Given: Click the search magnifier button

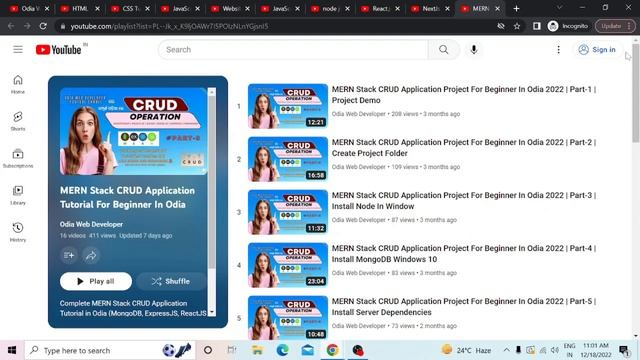Looking at the screenshot, I should click(x=444, y=50).
